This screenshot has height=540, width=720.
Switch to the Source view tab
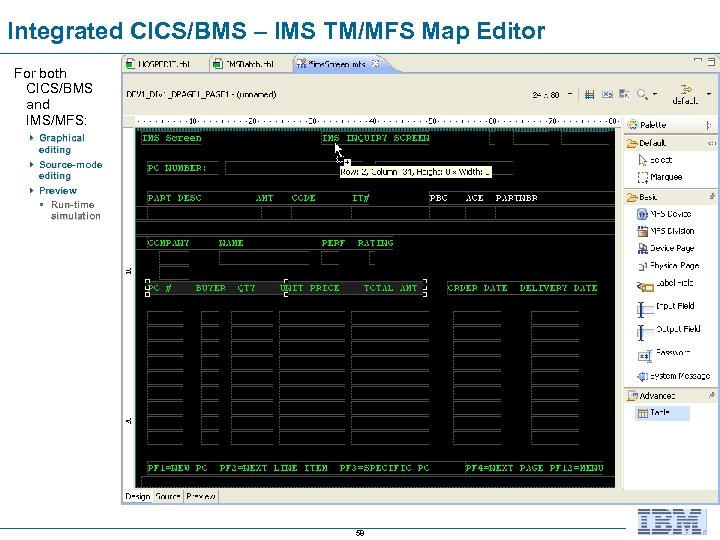[x=168, y=496]
